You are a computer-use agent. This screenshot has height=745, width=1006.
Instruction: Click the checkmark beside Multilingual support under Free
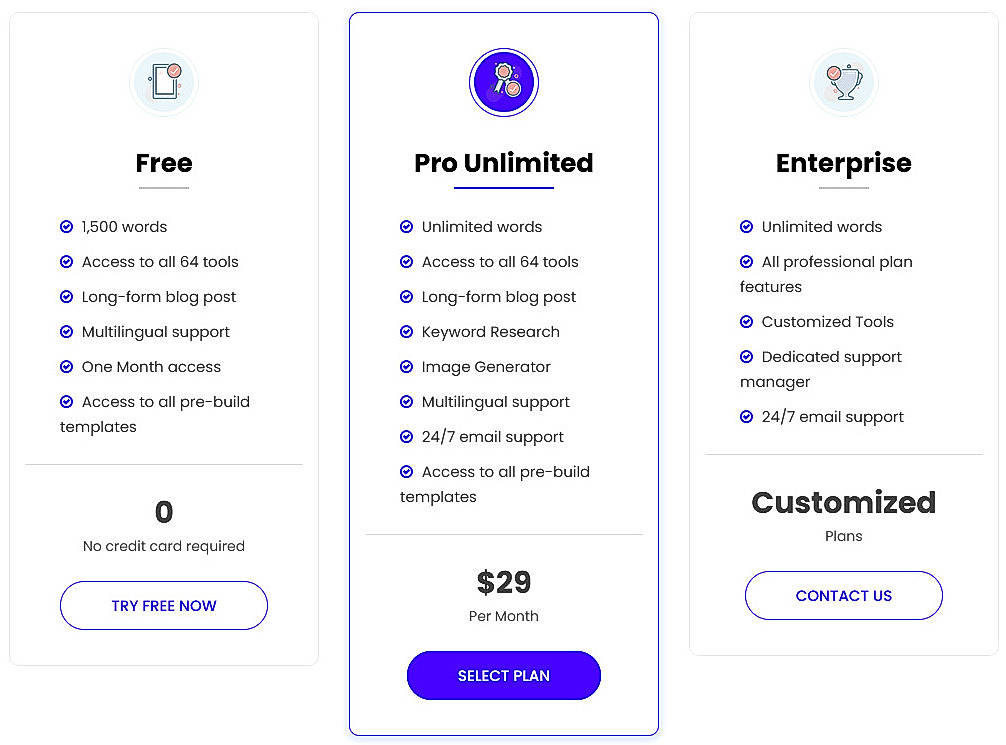[x=66, y=332]
